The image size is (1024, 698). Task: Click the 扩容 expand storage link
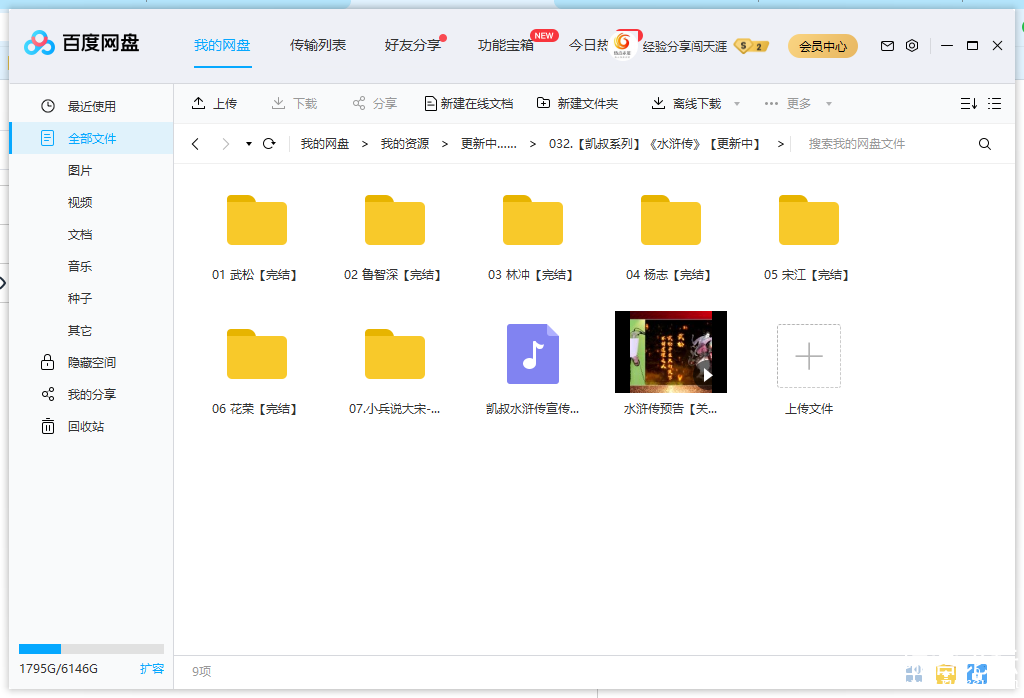152,669
